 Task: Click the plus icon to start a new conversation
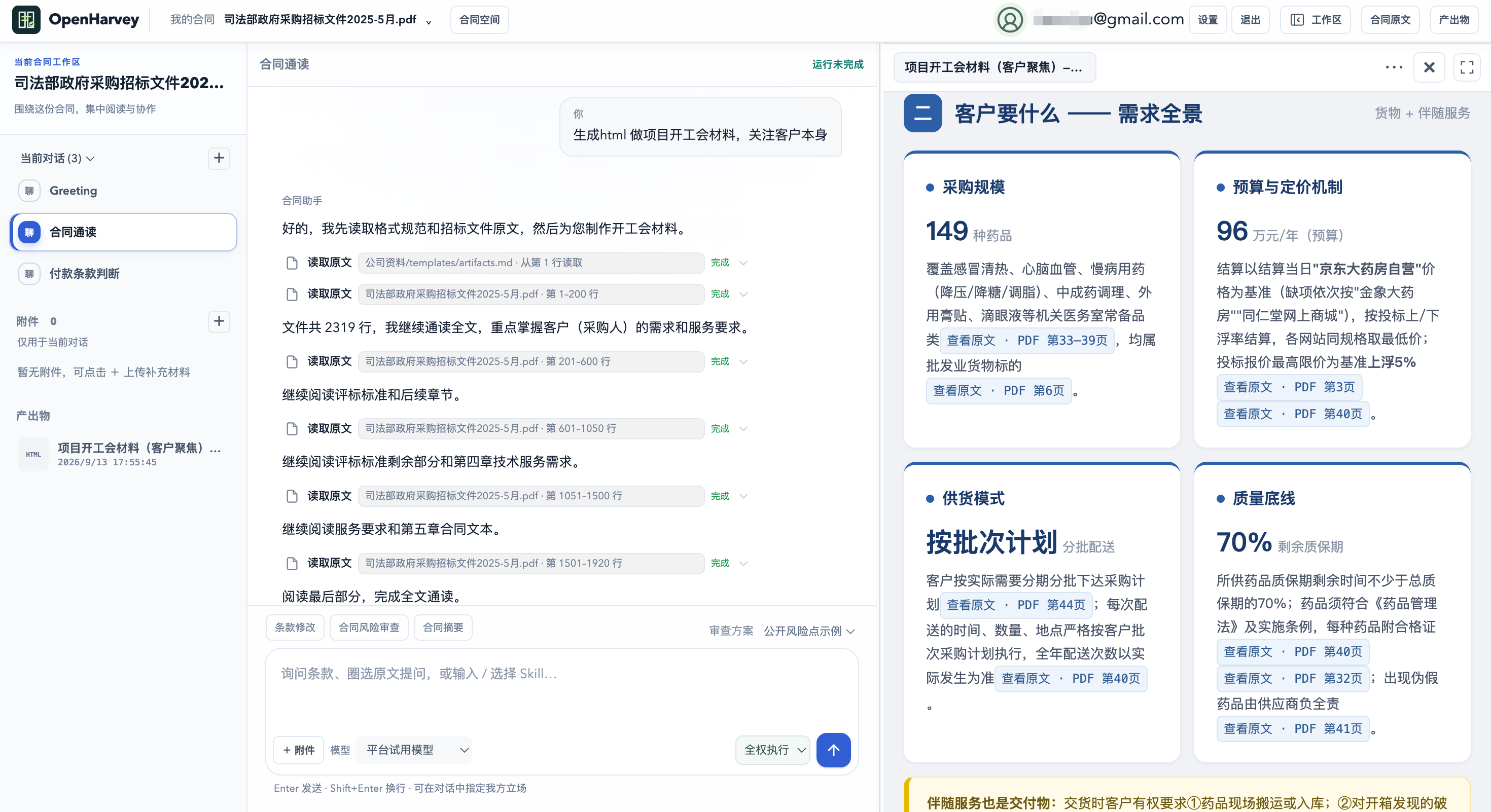click(219, 158)
